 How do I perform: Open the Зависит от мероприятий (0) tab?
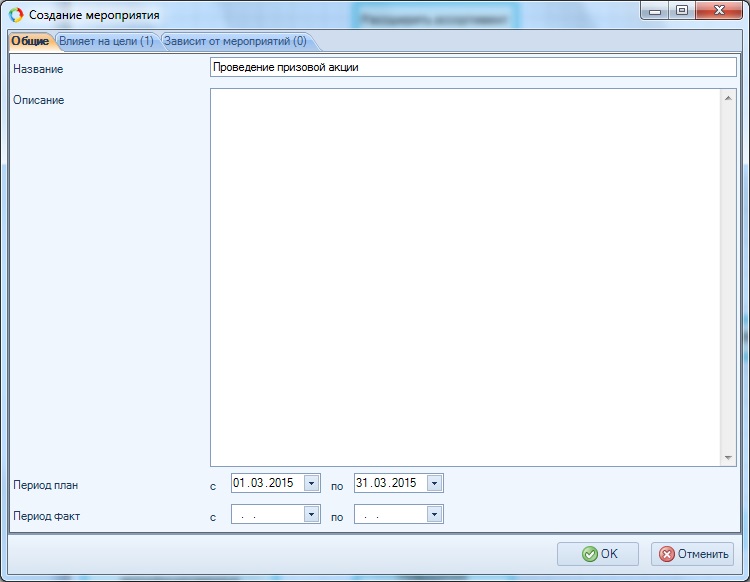[x=236, y=41]
